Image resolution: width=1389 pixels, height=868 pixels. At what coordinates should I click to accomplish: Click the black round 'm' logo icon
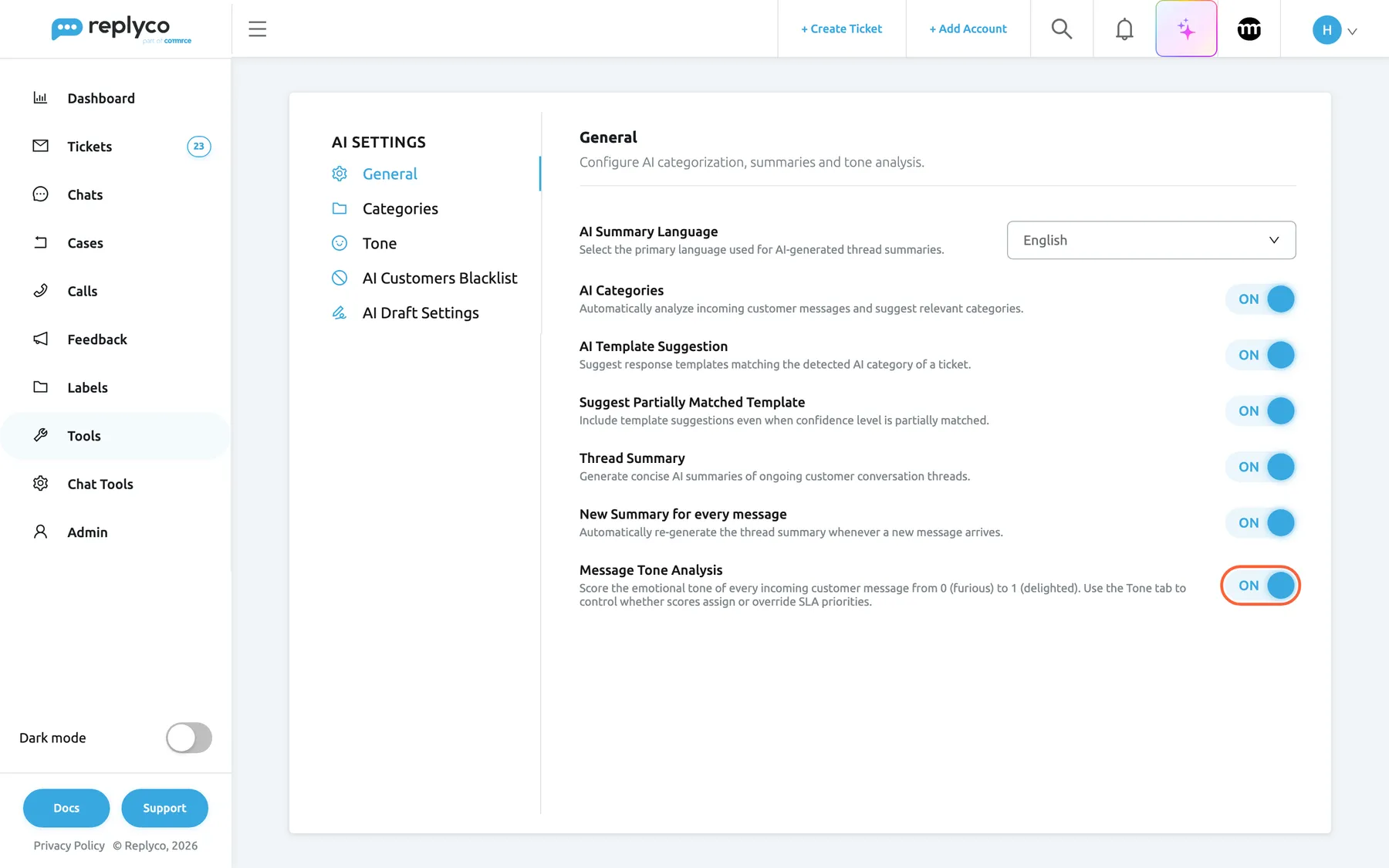pos(1249,29)
